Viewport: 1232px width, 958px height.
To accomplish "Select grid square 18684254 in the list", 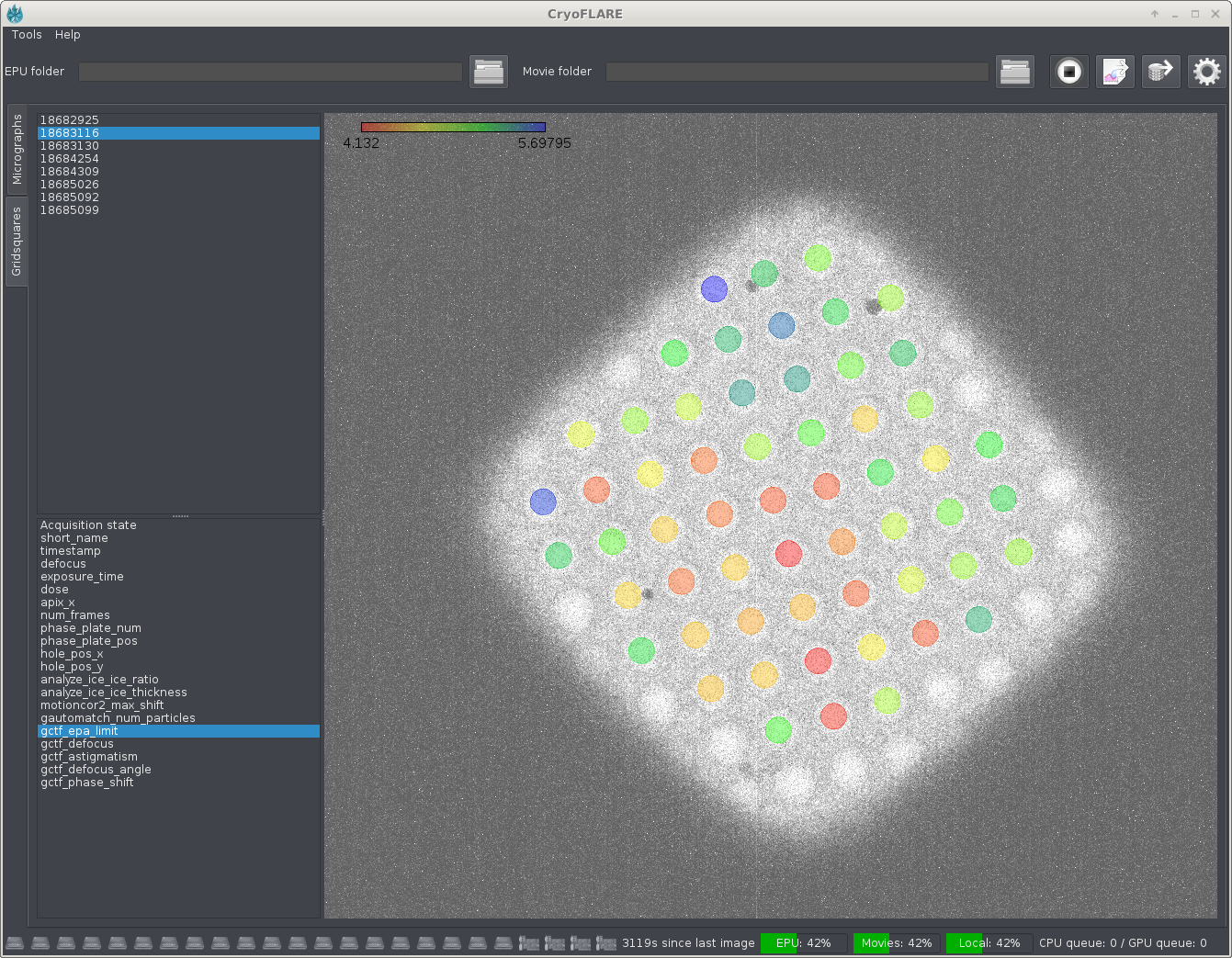I will [70, 159].
